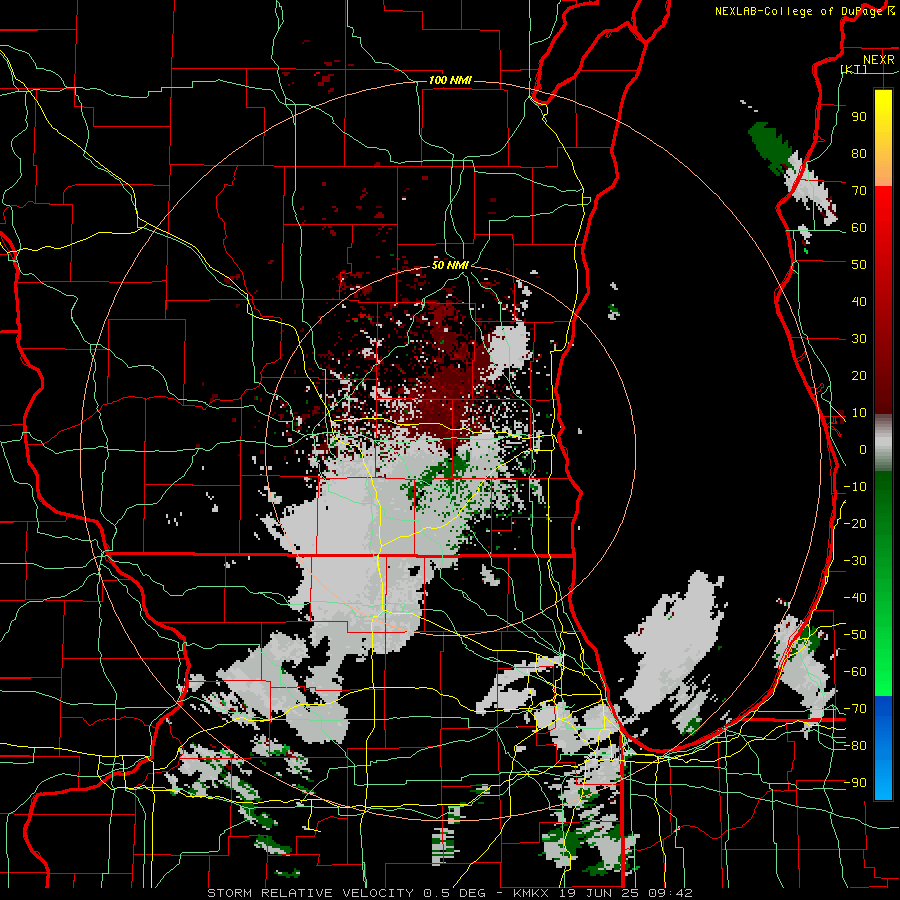Click the -30 value on velocity scale
Image resolution: width=900 pixels, height=900 pixels.
[x=855, y=561]
